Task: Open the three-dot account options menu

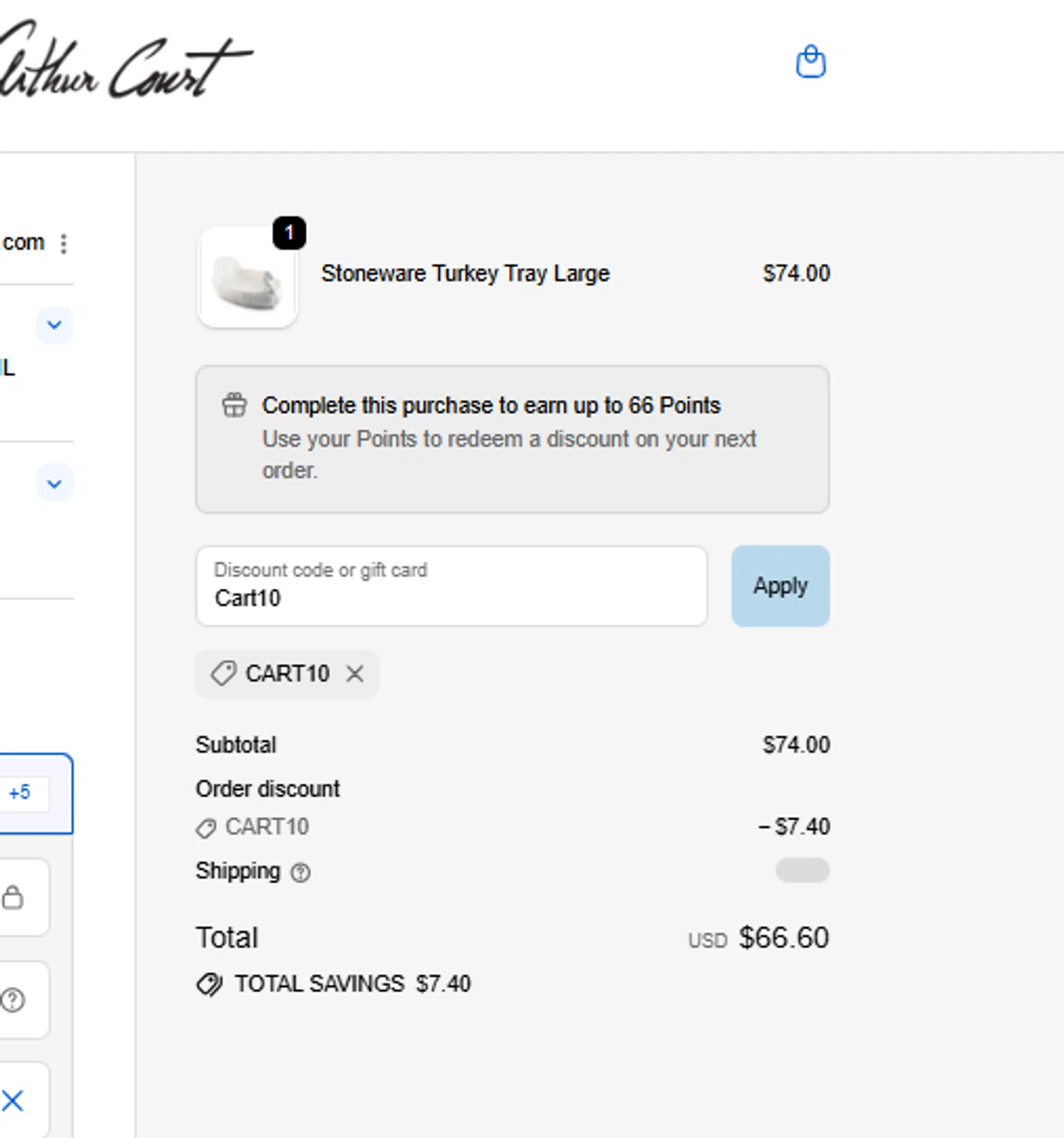Action: tap(64, 244)
